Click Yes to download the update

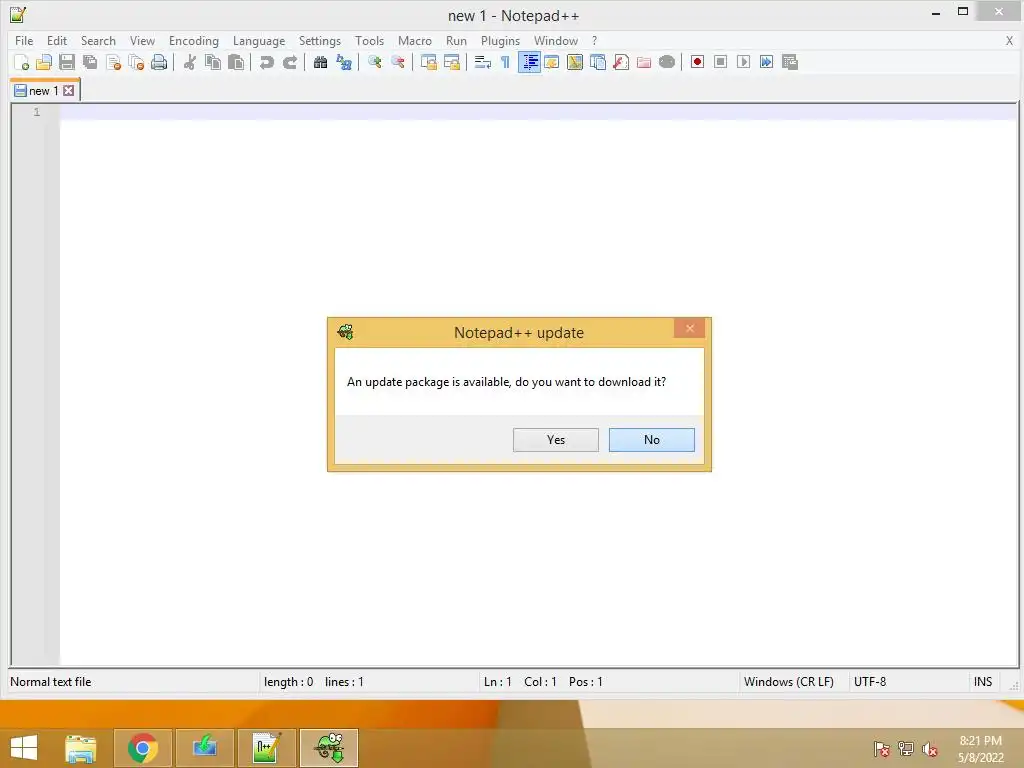tap(556, 440)
